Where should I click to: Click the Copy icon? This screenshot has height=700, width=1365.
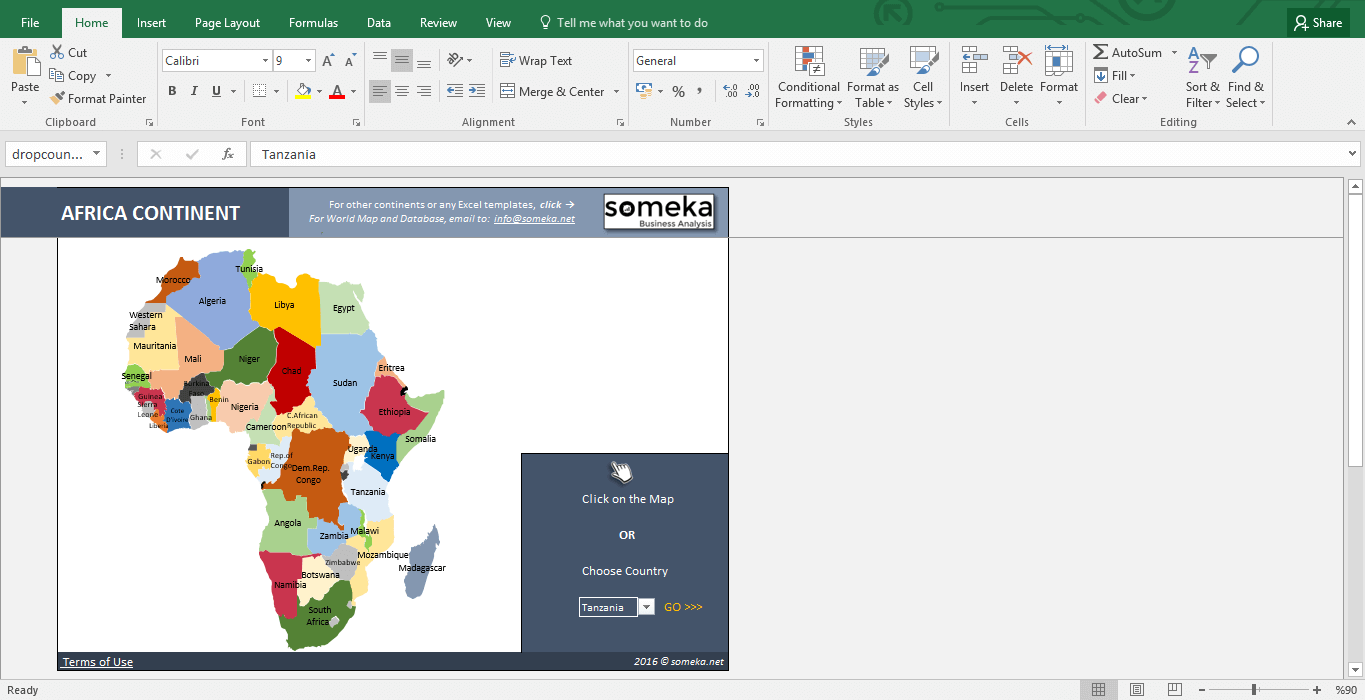click(57, 76)
